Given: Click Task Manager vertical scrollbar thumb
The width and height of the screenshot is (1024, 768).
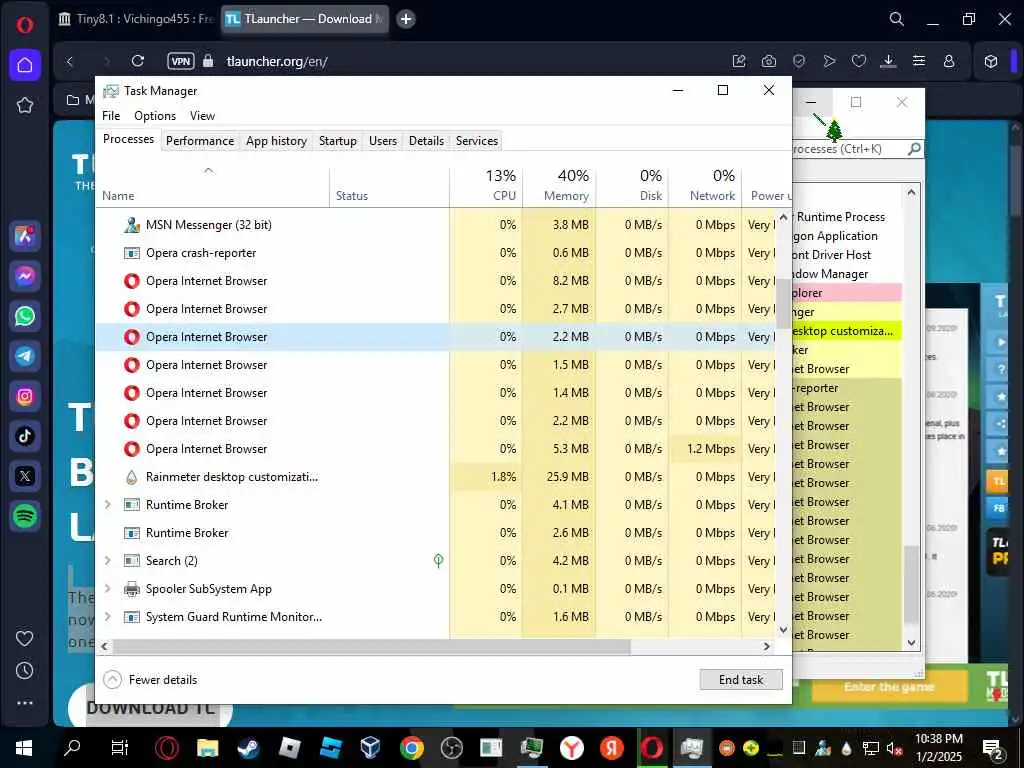Looking at the screenshot, I should click(783, 303).
